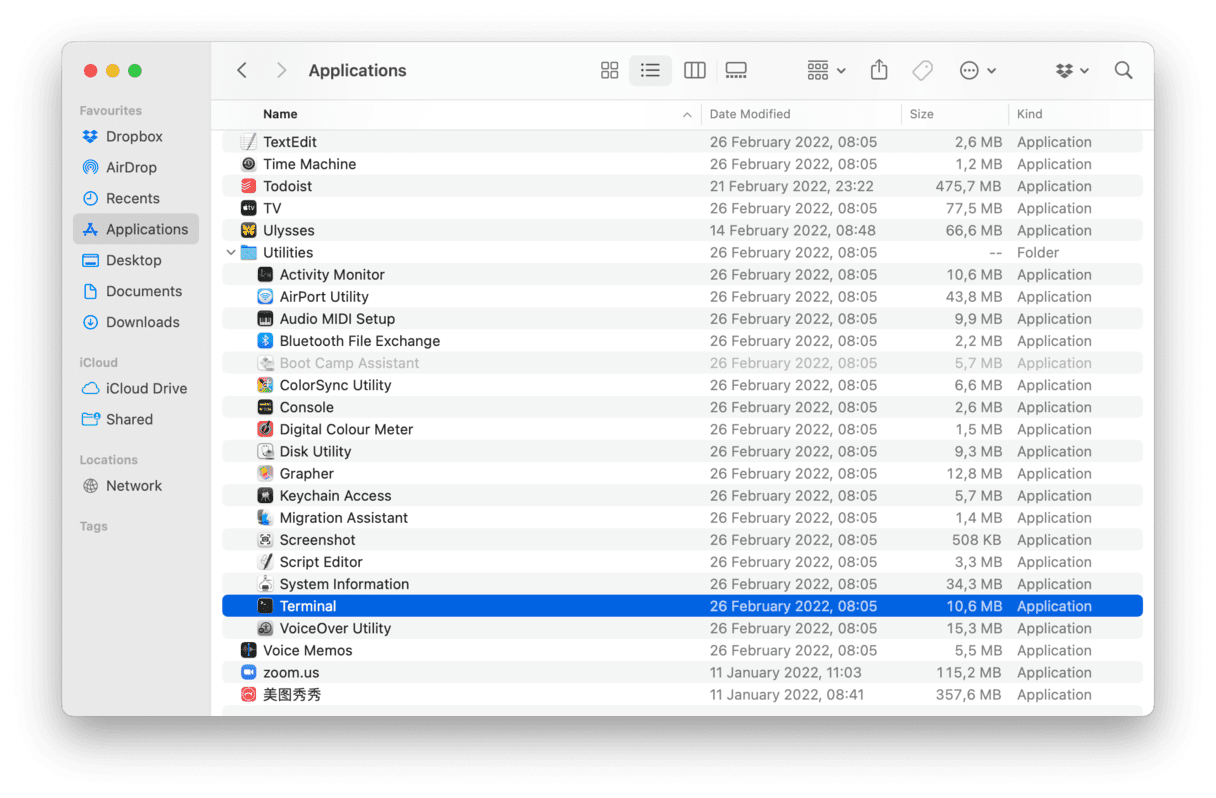
Task: Select the Audio MIDI Setup icon
Action: pyautogui.click(x=265, y=318)
